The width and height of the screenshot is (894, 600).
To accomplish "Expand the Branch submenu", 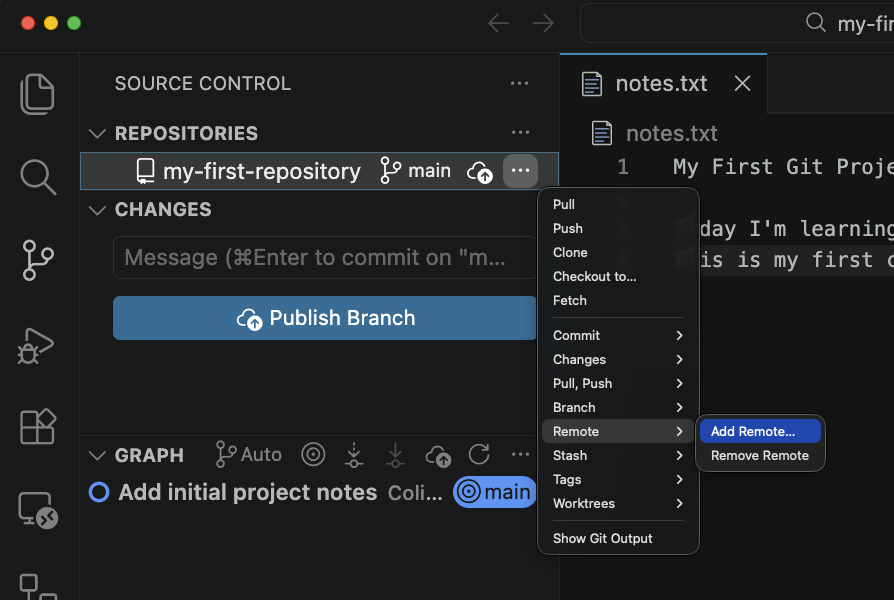I will click(618, 407).
